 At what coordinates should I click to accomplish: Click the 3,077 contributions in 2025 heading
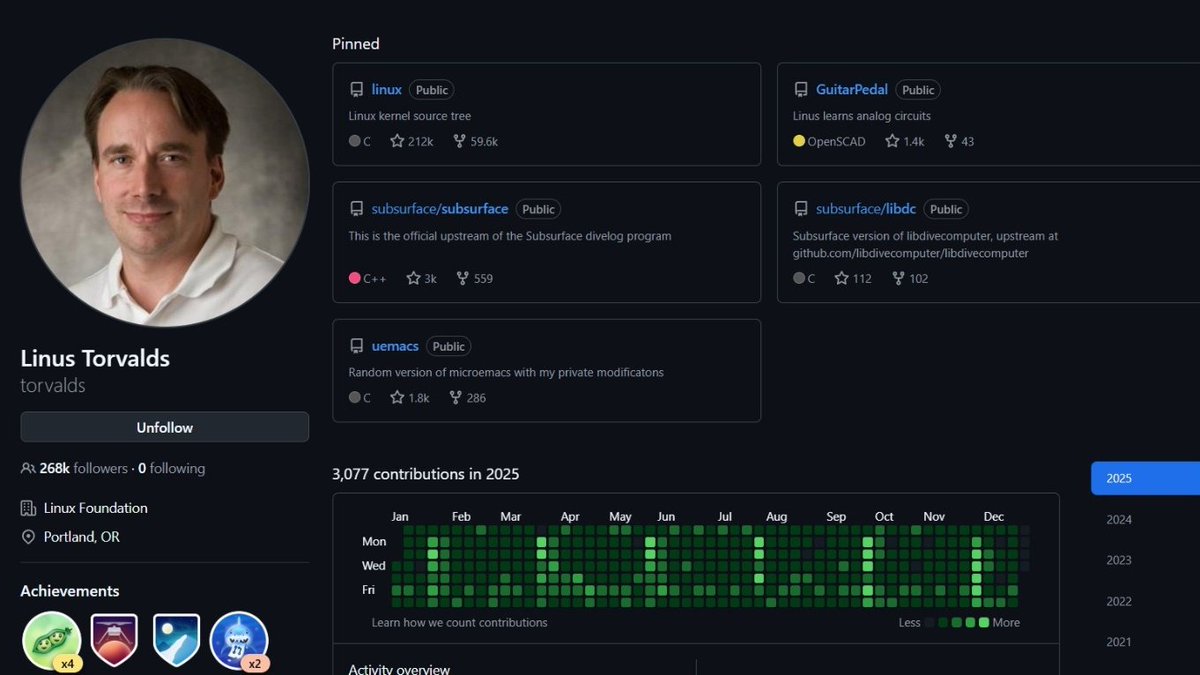pyautogui.click(x=426, y=474)
